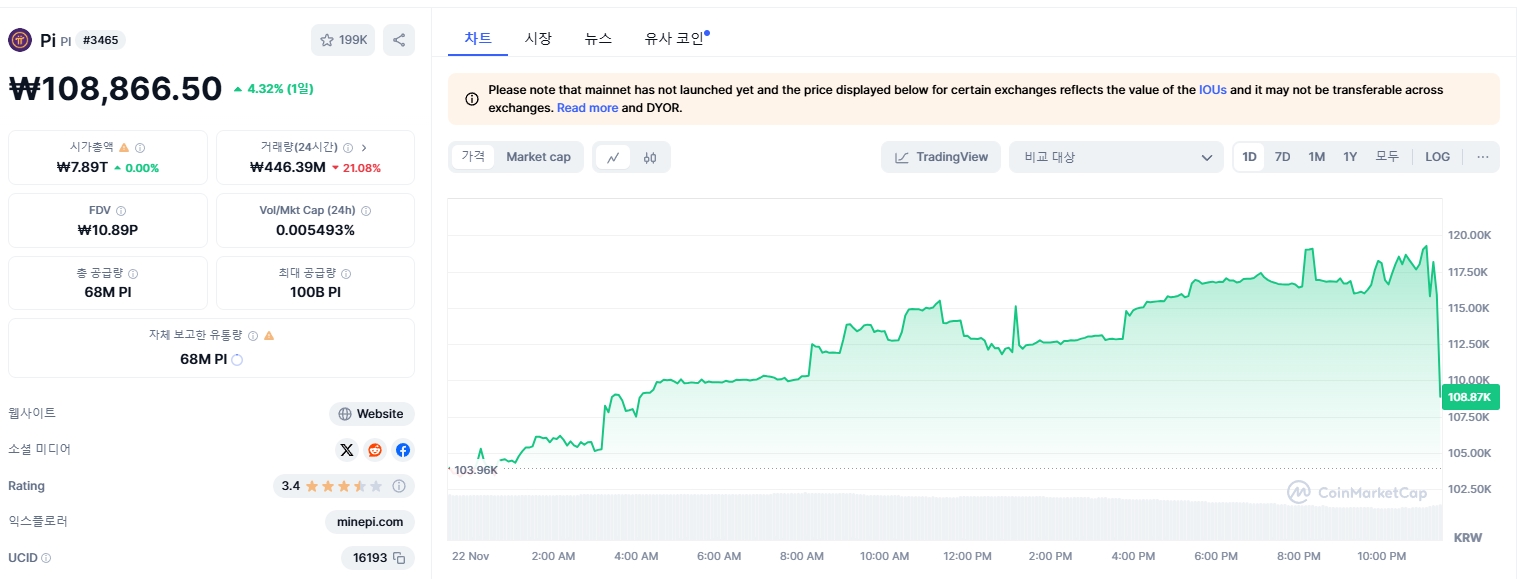Image resolution: width=1517 pixels, height=579 pixels.
Task: Click the share icon next to watchlist
Action: pos(398,40)
